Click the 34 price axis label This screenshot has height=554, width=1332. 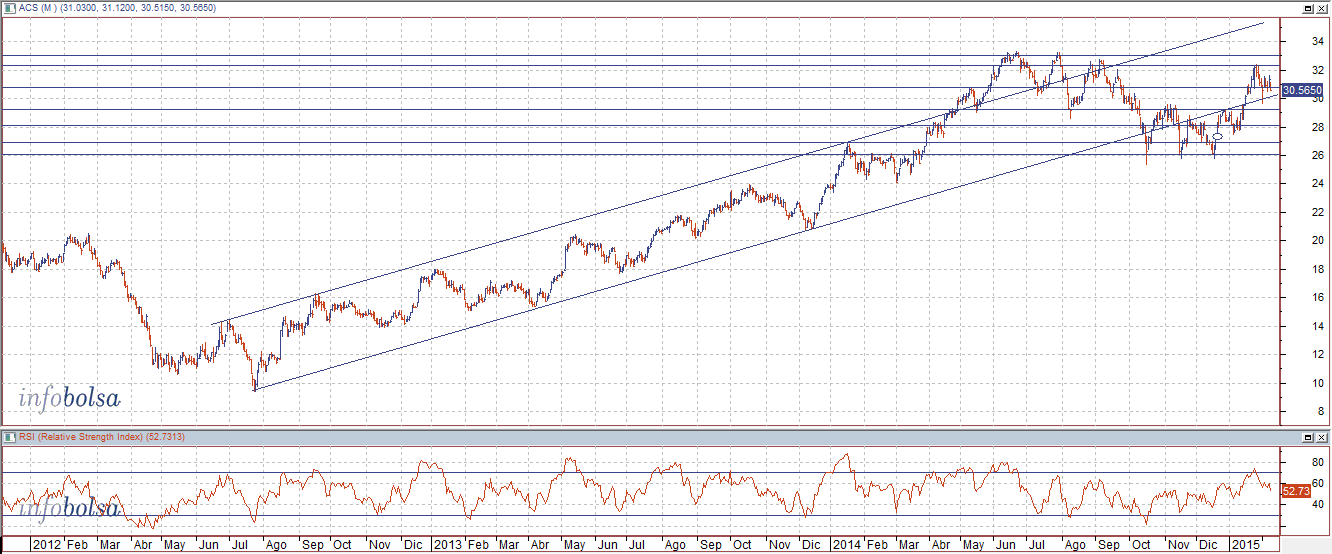pyautogui.click(x=1316, y=42)
